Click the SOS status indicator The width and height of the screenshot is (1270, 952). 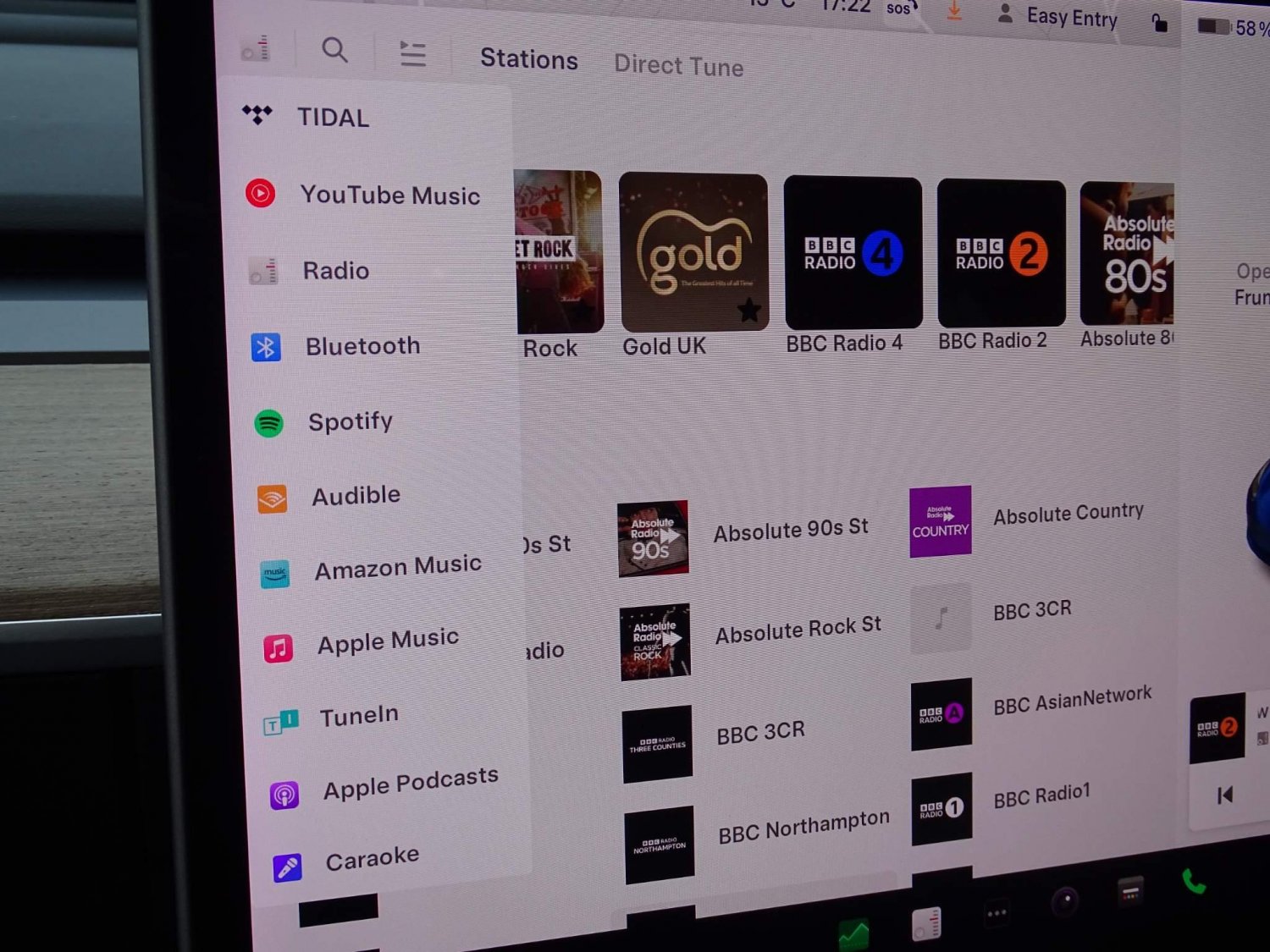(x=900, y=8)
